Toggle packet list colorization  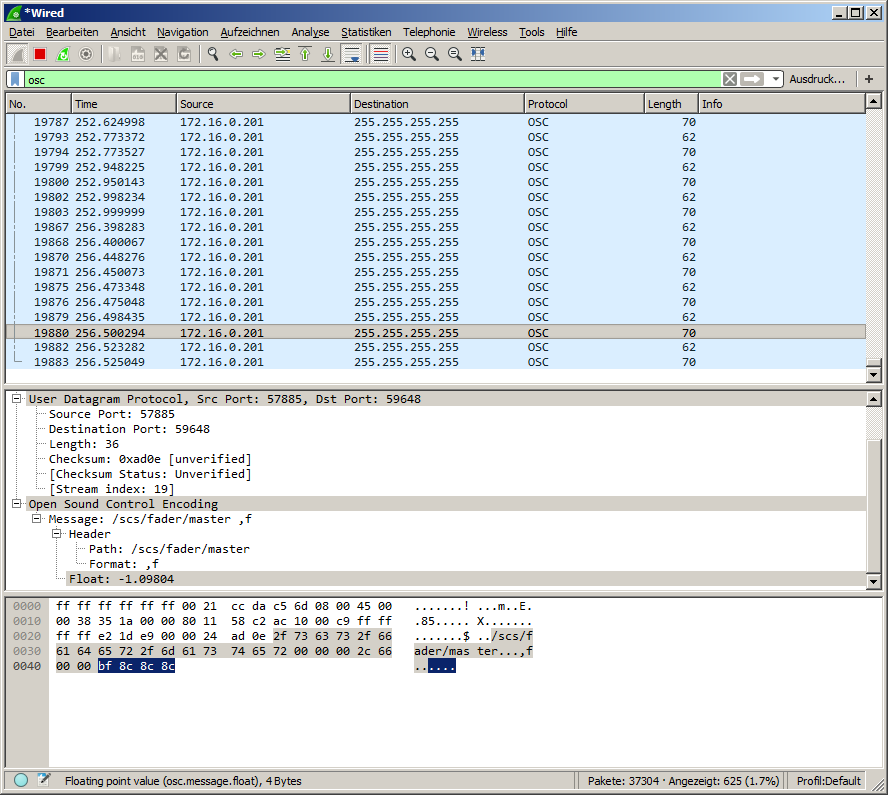point(380,54)
